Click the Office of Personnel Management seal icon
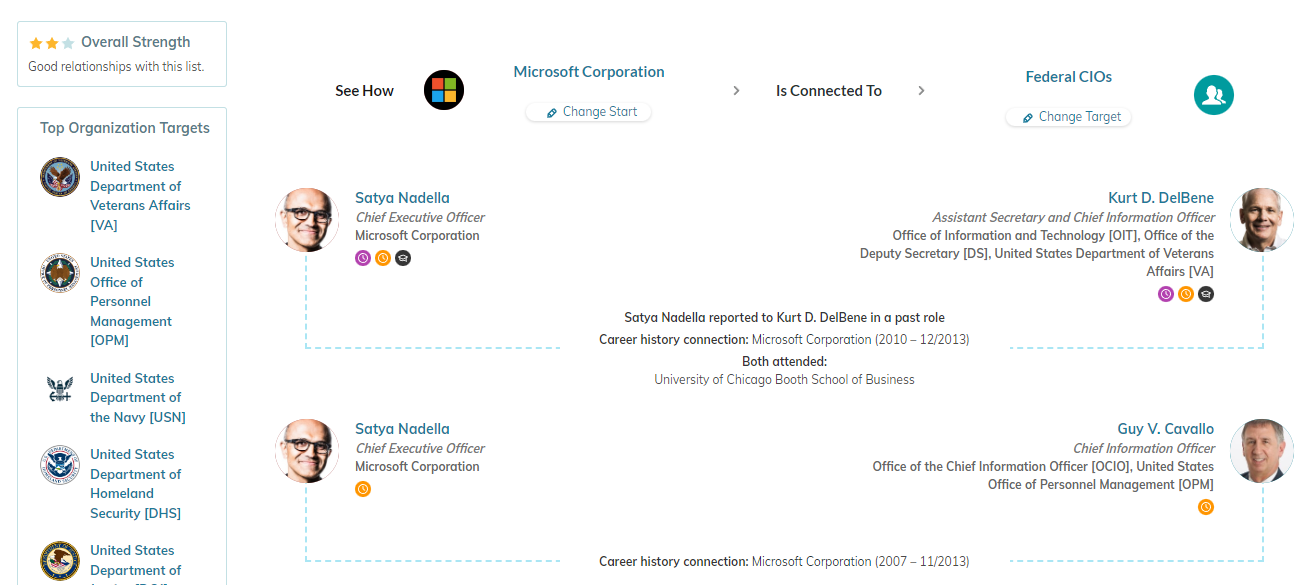Screen dimensions: 1308x585 (x=60, y=273)
